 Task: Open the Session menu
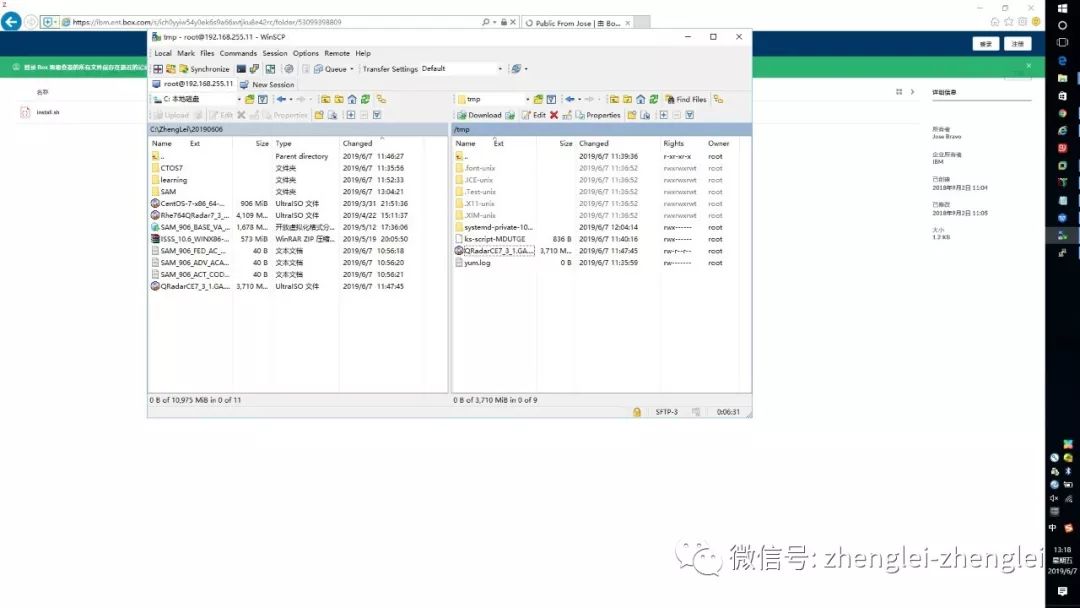click(x=275, y=53)
